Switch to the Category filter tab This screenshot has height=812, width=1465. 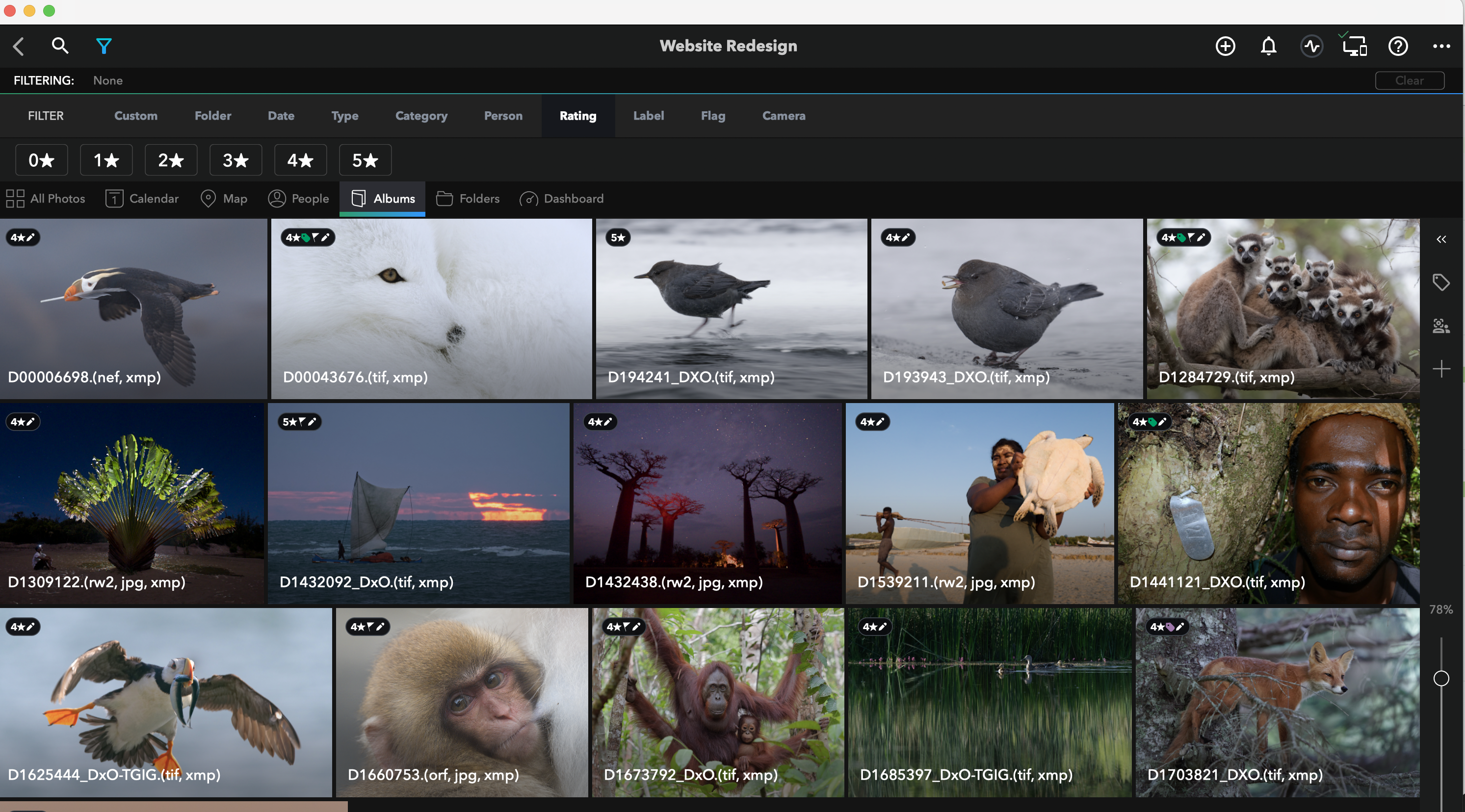[x=421, y=116]
